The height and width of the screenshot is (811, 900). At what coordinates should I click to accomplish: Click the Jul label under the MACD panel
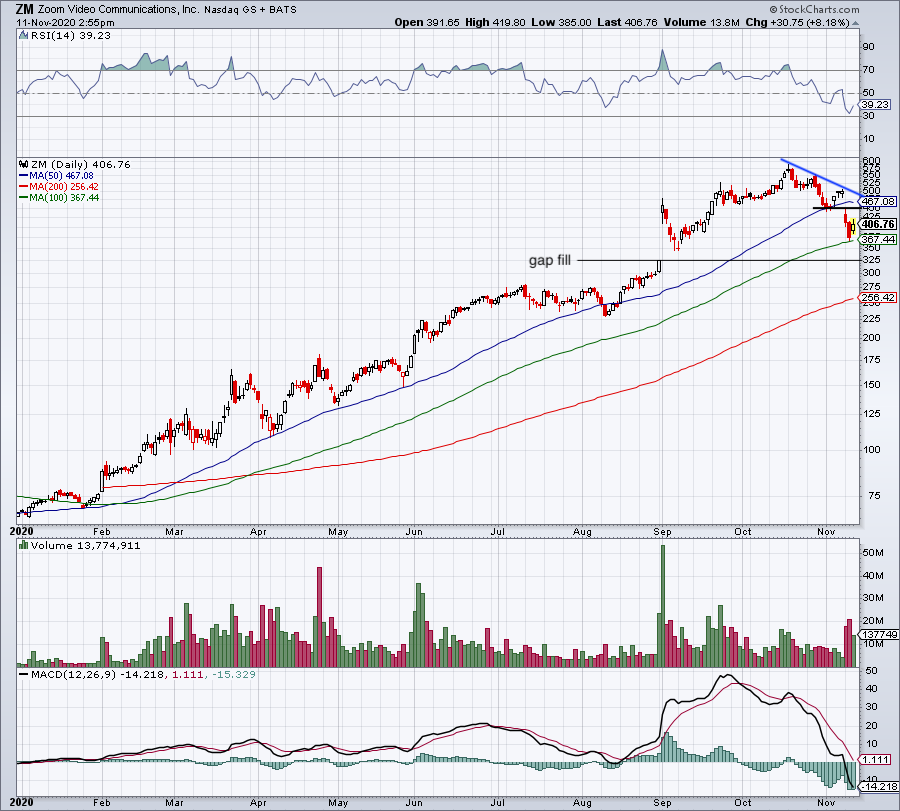coord(497,802)
